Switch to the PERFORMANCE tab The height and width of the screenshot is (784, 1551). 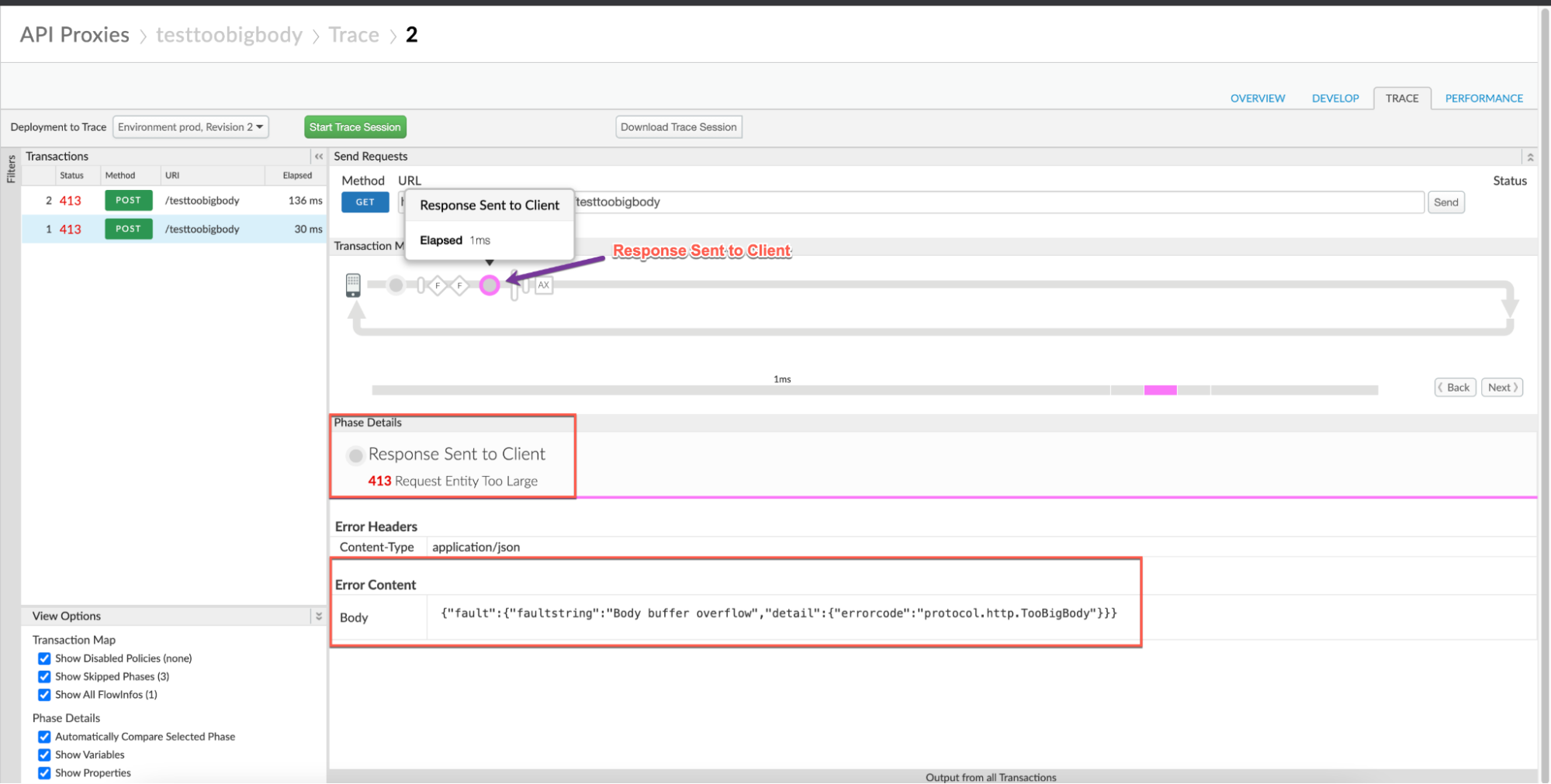point(1483,98)
